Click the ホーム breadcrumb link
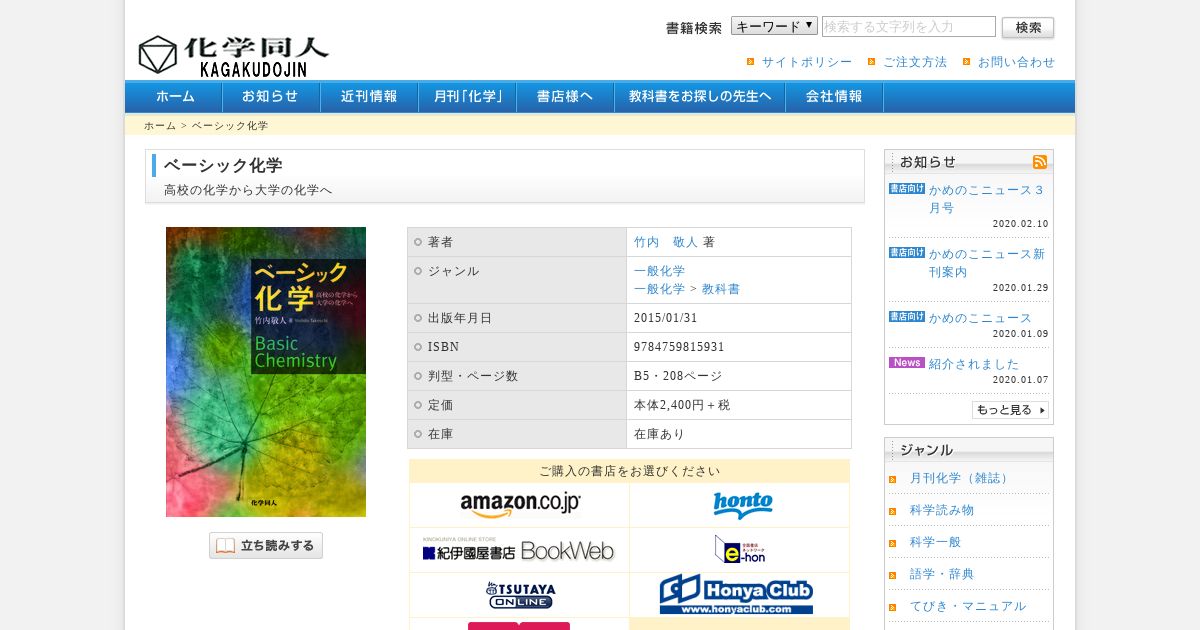The width and height of the screenshot is (1200, 630). 160,126
